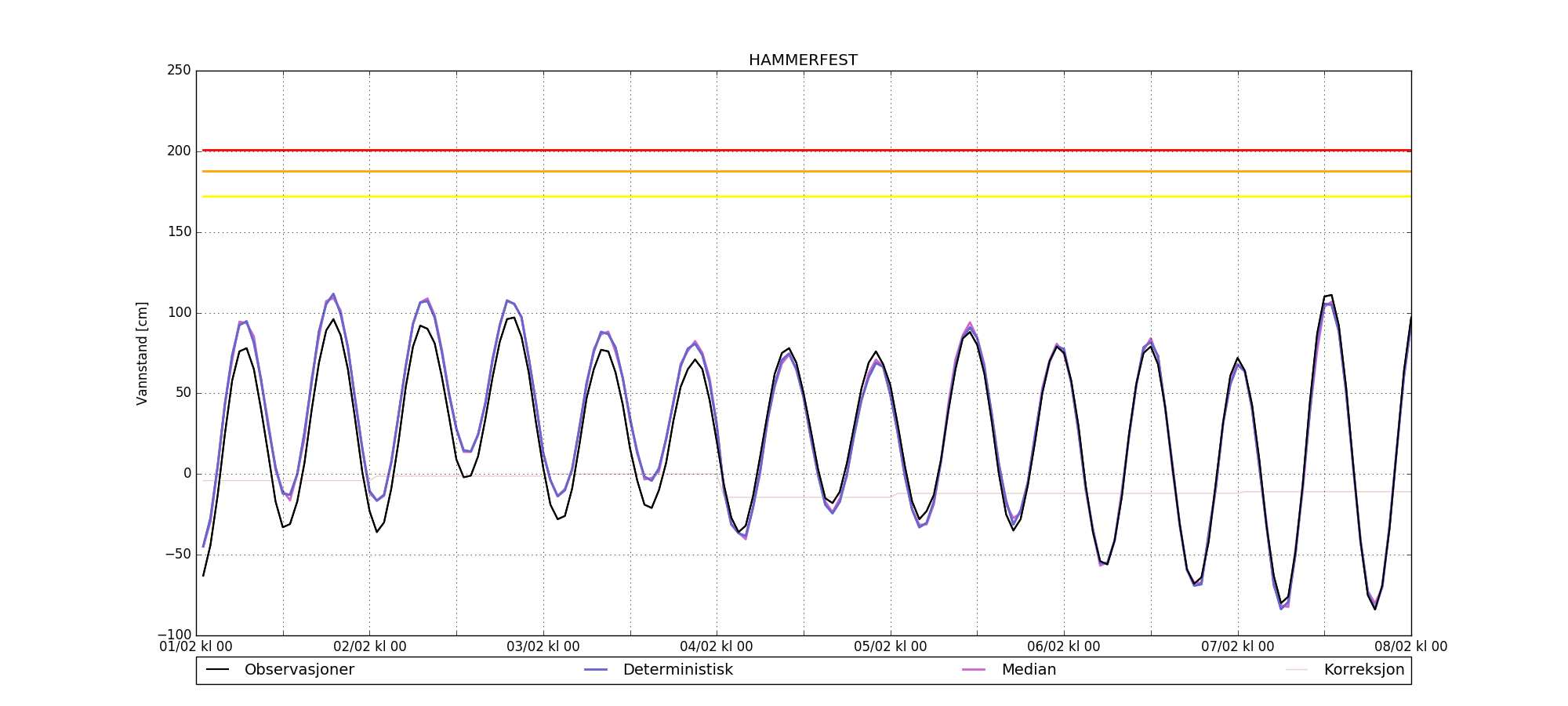The width and height of the screenshot is (1568, 706).
Task: Select the magenta Median legend line sample
Action: tap(974, 670)
